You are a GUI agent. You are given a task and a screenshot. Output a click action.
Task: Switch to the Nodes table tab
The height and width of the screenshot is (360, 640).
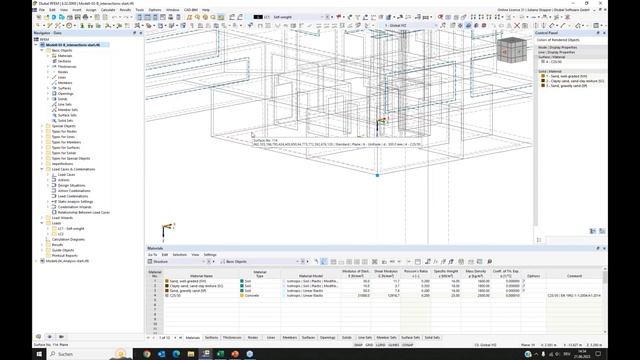pos(253,338)
